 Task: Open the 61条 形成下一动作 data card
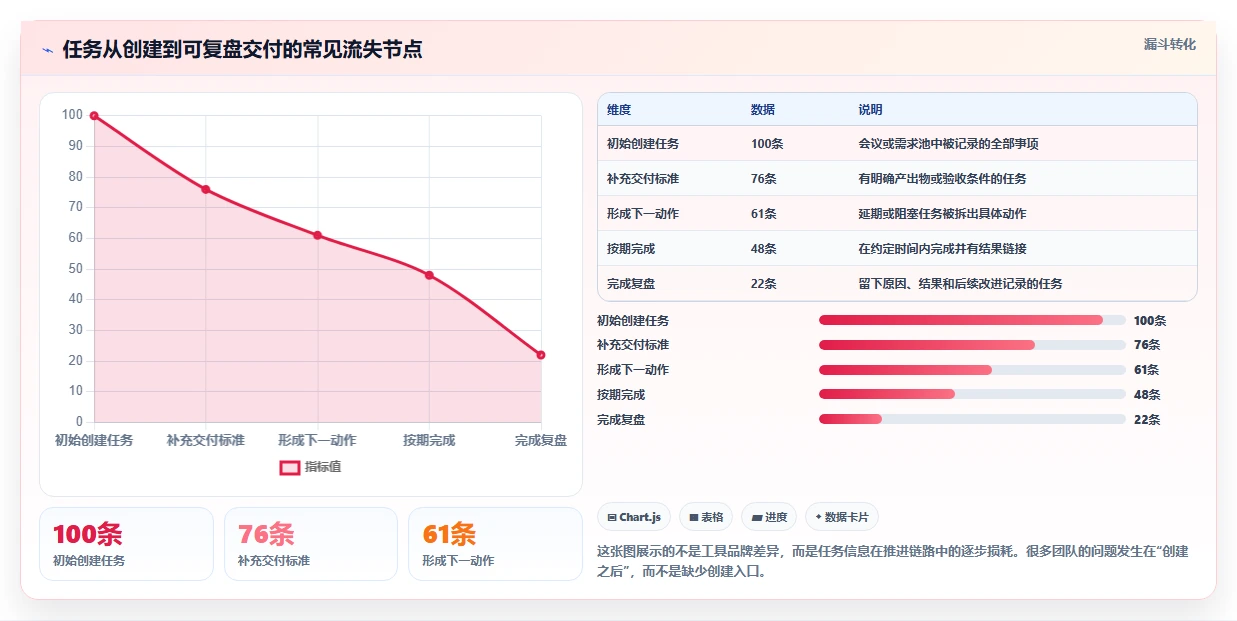[x=495, y=544]
